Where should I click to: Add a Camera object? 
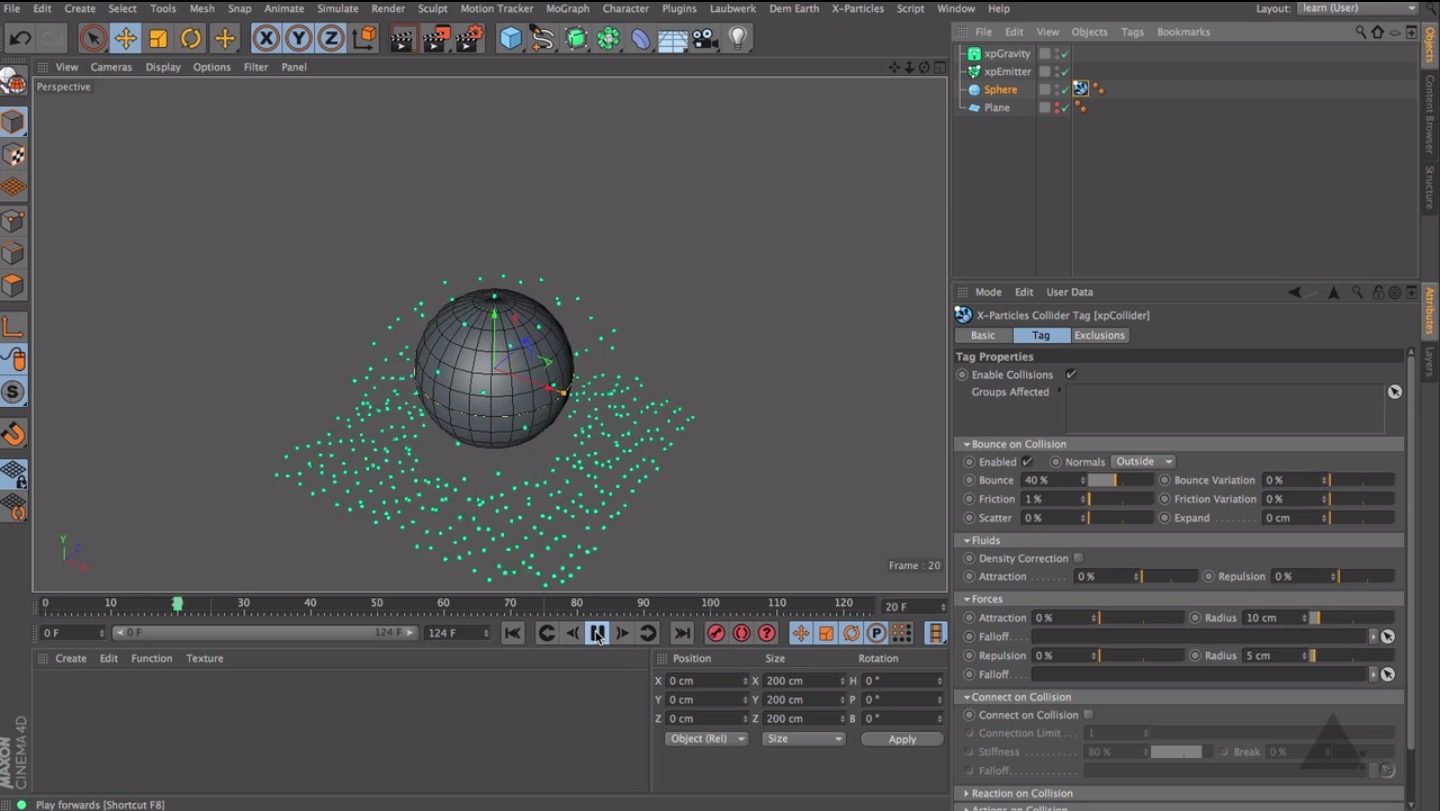tap(705, 39)
